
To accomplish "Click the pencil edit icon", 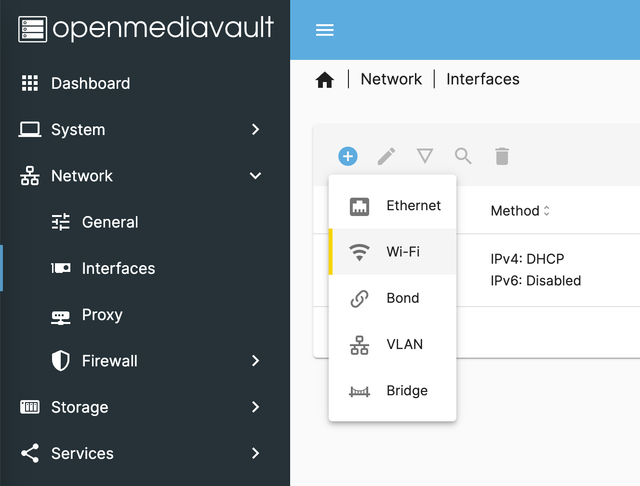I will pyautogui.click(x=386, y=156).
